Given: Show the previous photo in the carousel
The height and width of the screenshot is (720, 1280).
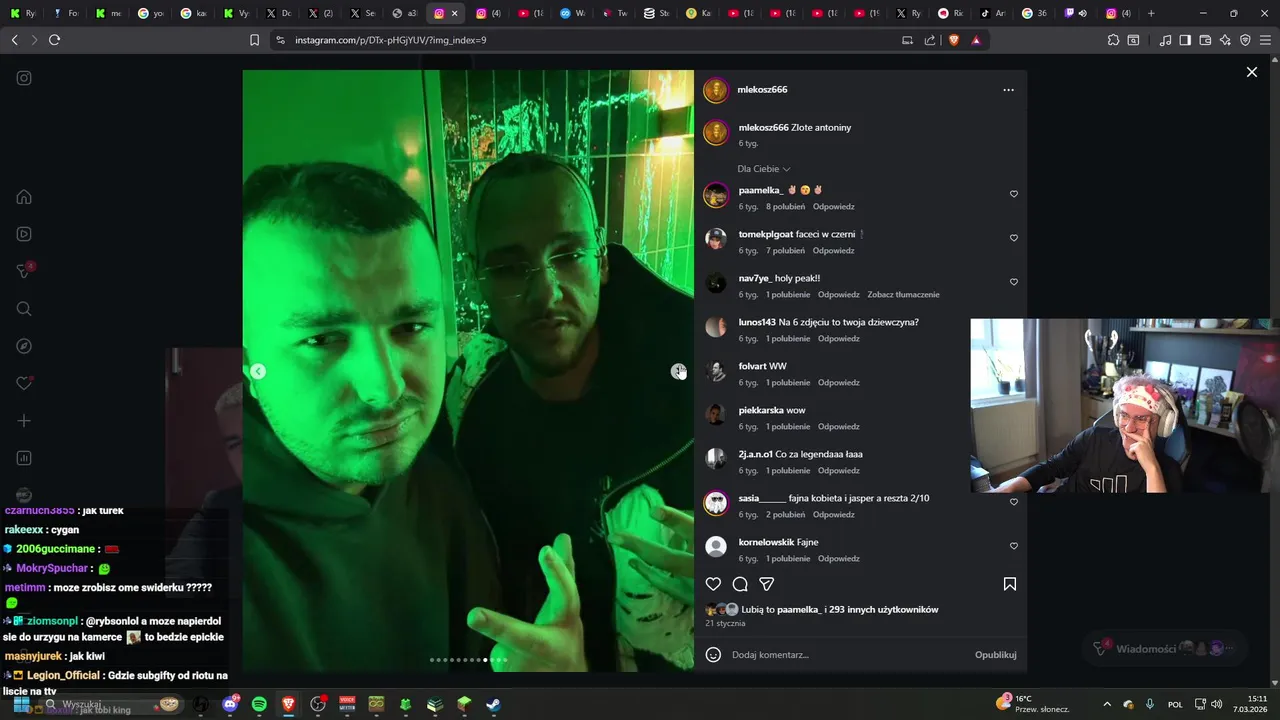Looking at the screenshot, I should (x=258, y=371).
